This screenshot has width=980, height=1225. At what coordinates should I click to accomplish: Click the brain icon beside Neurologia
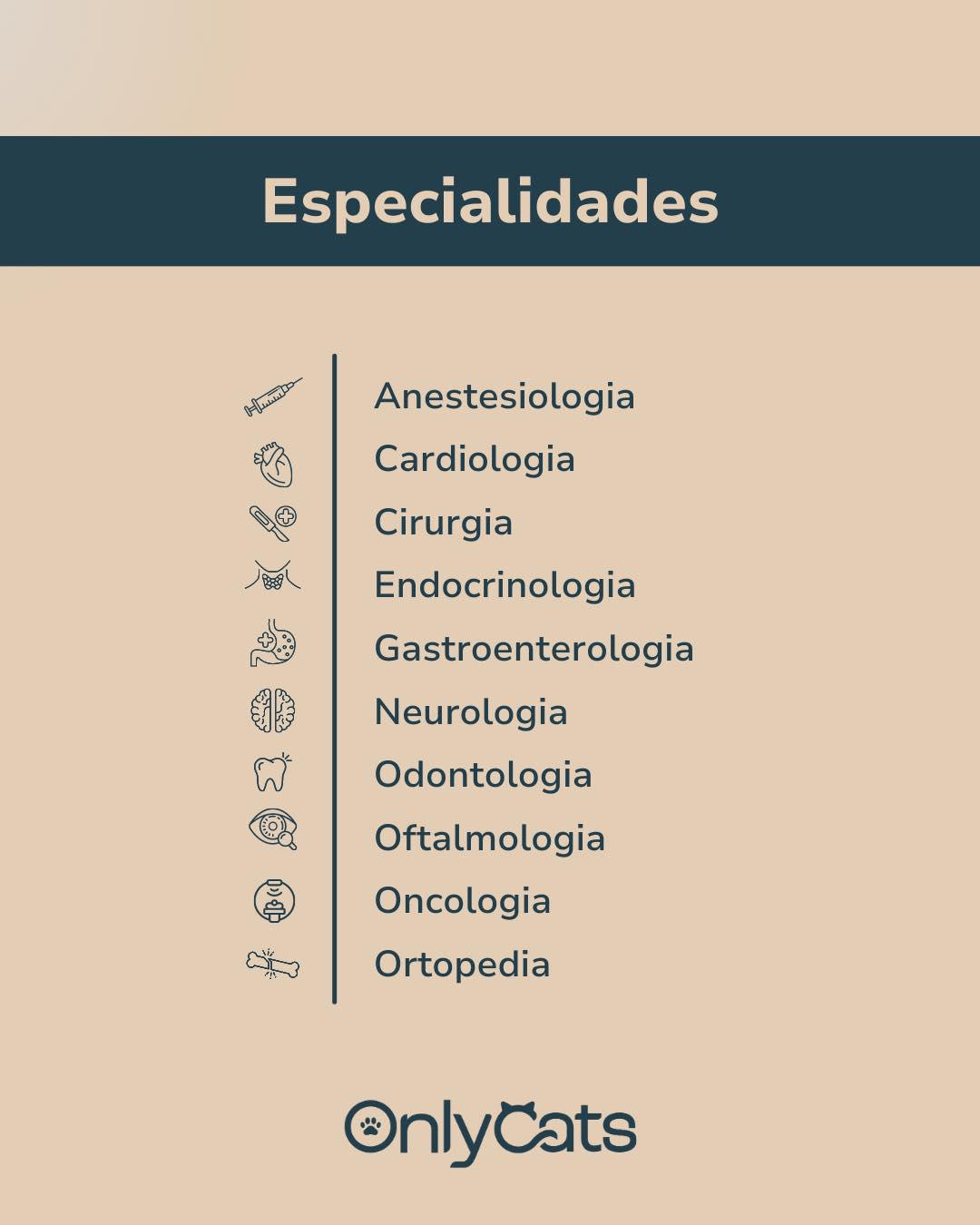(273, 710)
